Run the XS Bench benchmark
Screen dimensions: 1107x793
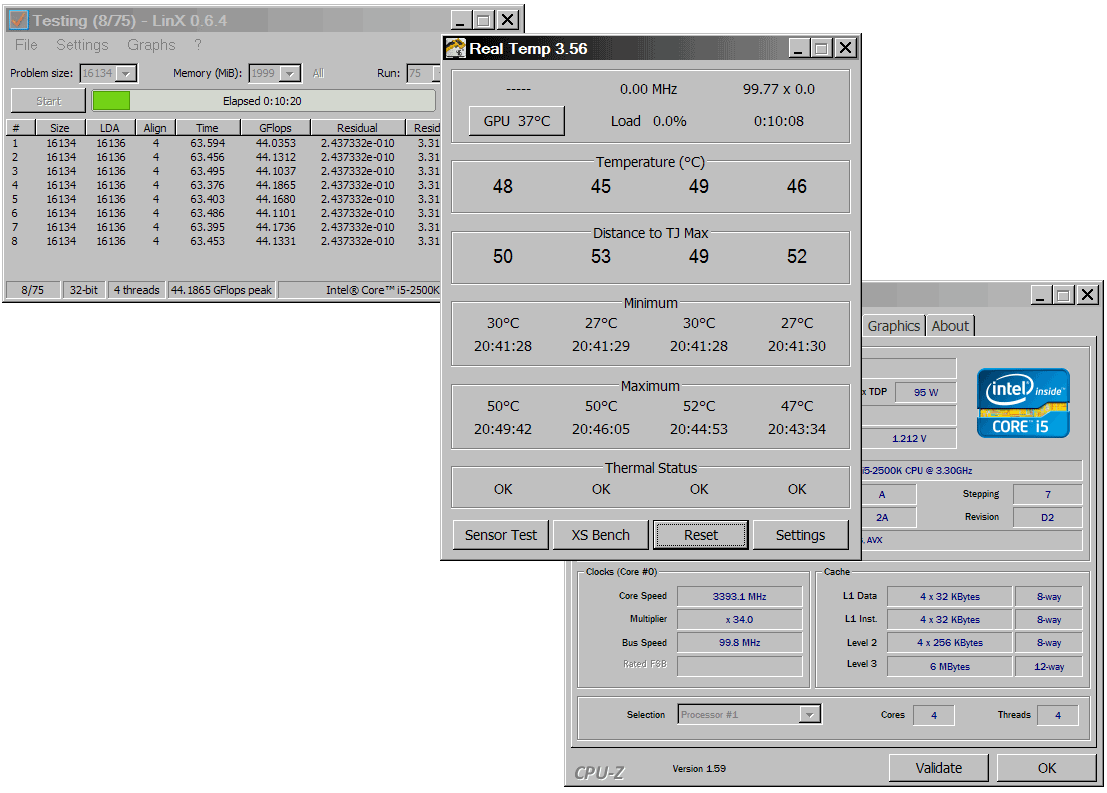coord(601,535)
